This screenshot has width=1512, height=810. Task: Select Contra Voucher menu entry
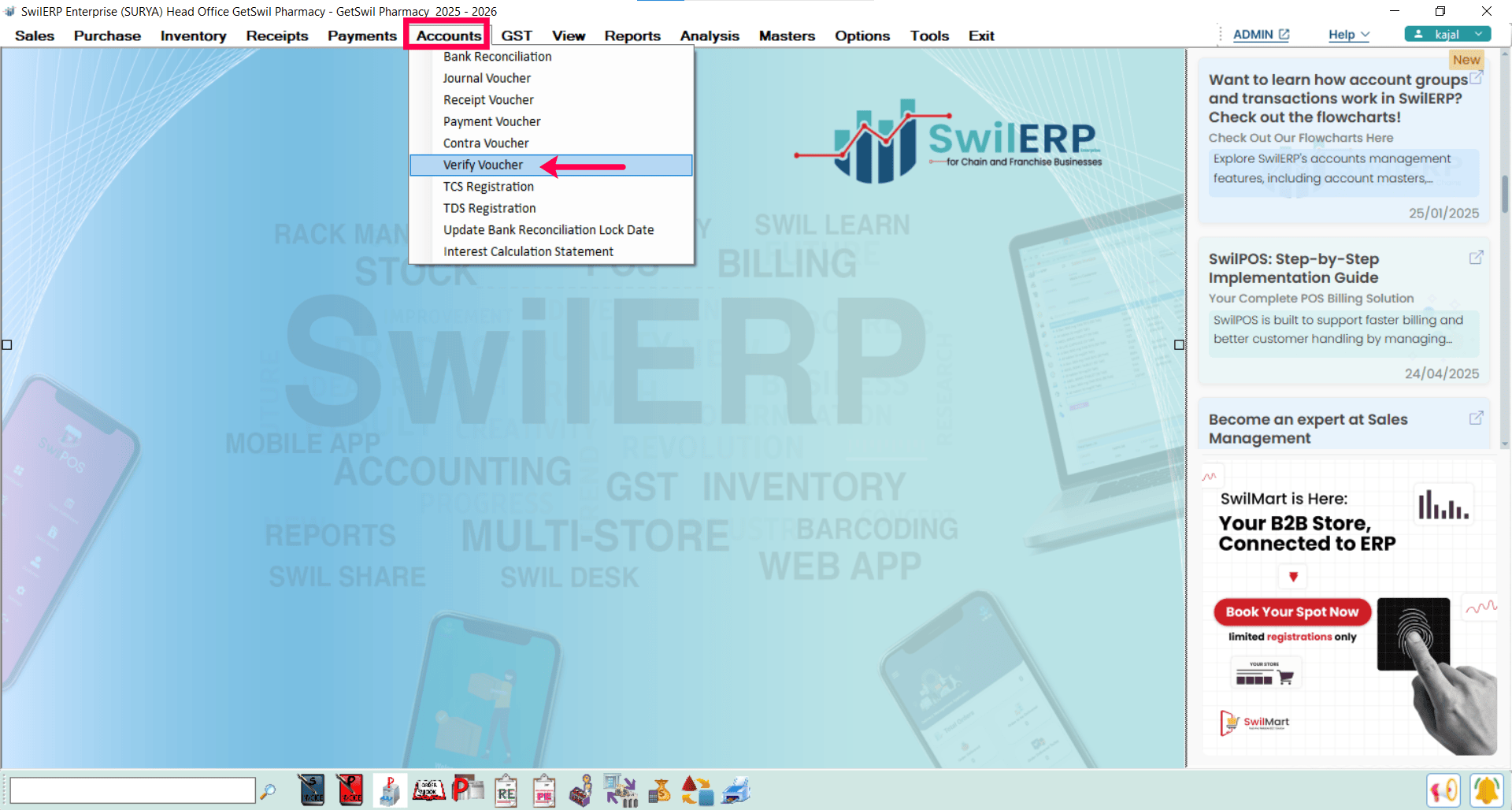551,143
